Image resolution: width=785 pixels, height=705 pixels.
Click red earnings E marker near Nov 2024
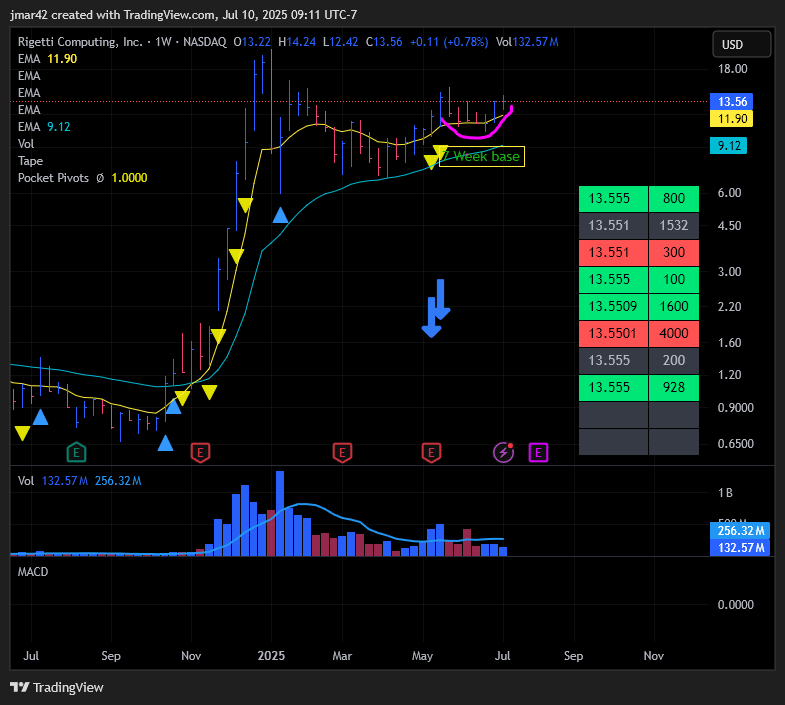pos(200,453)
